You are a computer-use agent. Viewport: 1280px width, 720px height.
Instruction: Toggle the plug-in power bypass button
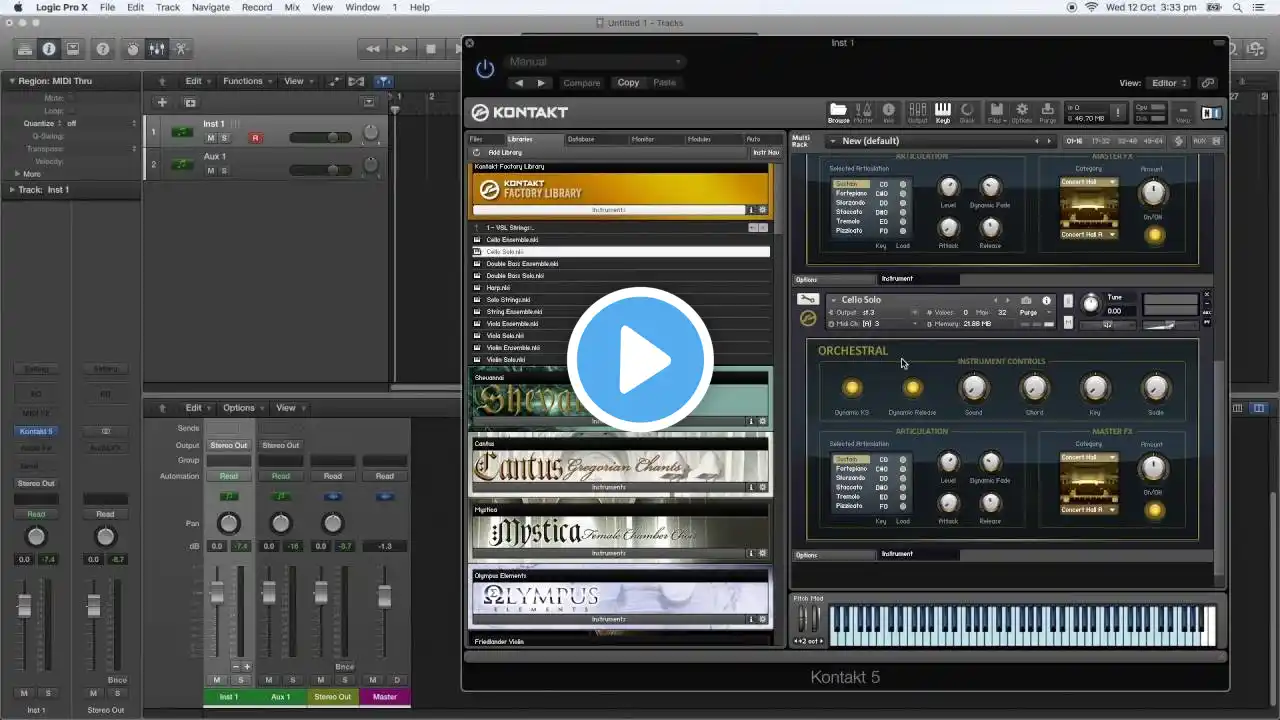485,69
